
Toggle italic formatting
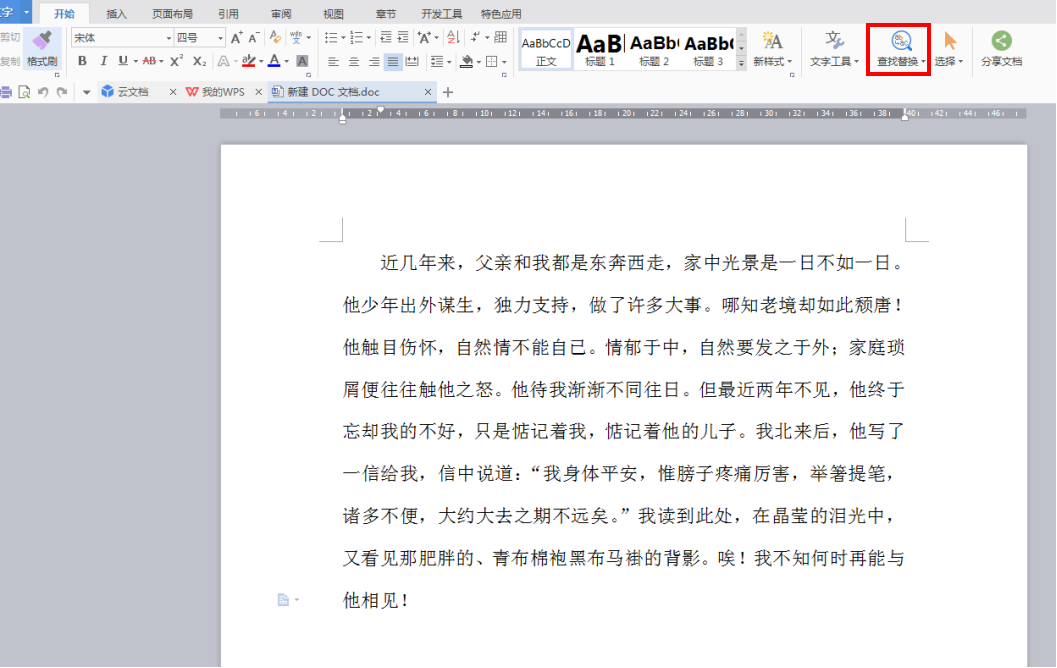pyautogui.click(x=103, y=60)
